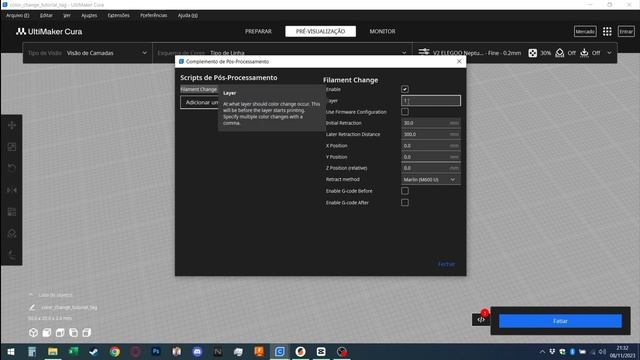Switch to the left view cube icon
The height and width of the screenshot is (360, 640).
pyautogui.click(x=73, y=333)
